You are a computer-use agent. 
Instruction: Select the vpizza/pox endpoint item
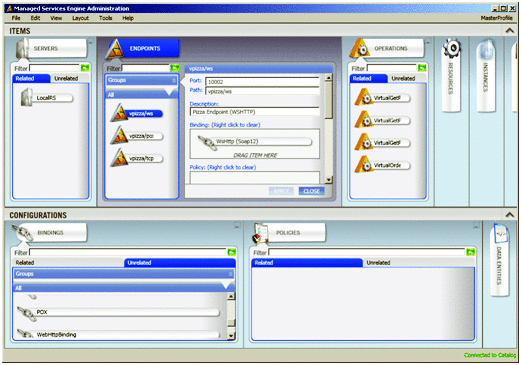[137, 136]
